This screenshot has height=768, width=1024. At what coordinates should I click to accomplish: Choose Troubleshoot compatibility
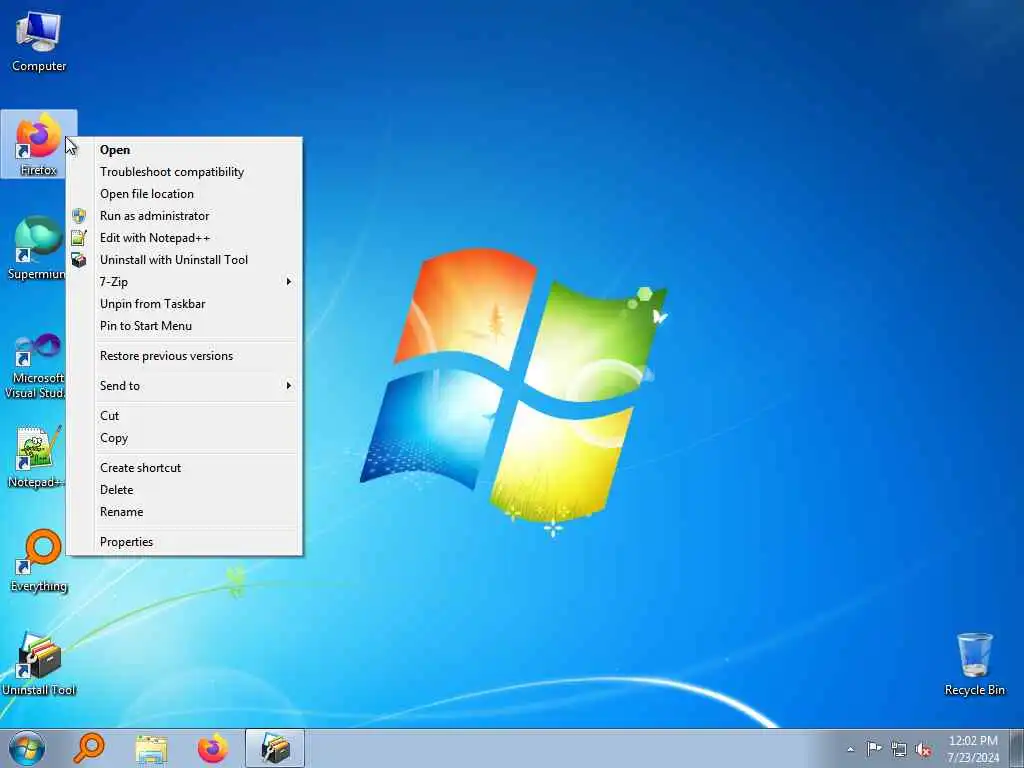coord(184,172)
